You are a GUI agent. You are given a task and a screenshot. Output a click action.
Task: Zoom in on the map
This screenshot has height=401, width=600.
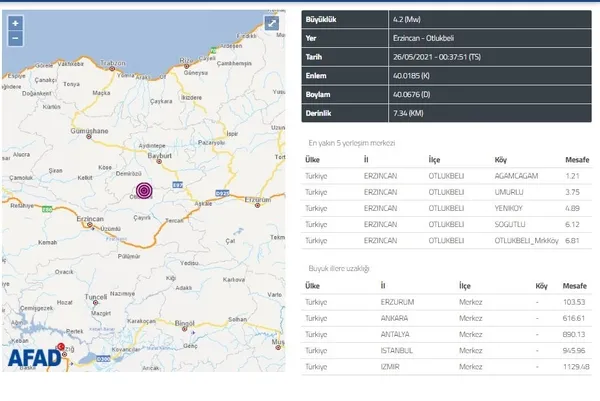click(15, 23)
